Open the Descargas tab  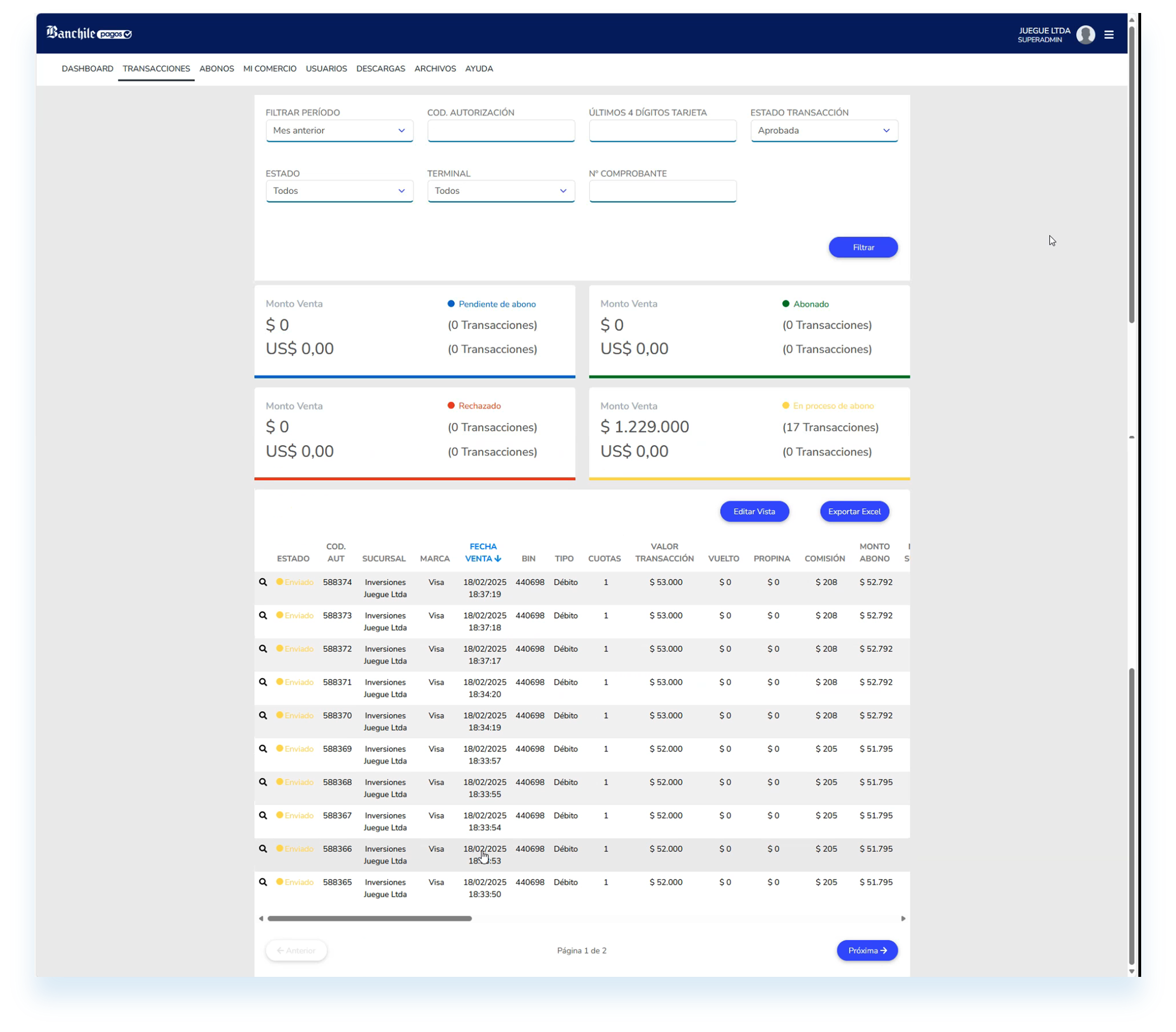[x=380, y=69]
